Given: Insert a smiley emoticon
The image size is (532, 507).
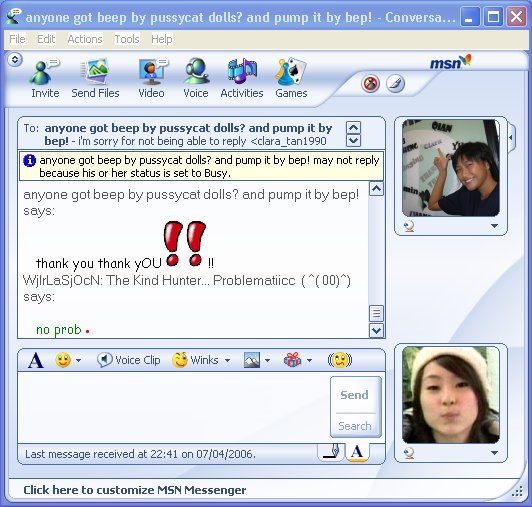Looking at the screenshot, I should (x=63, y=360).
